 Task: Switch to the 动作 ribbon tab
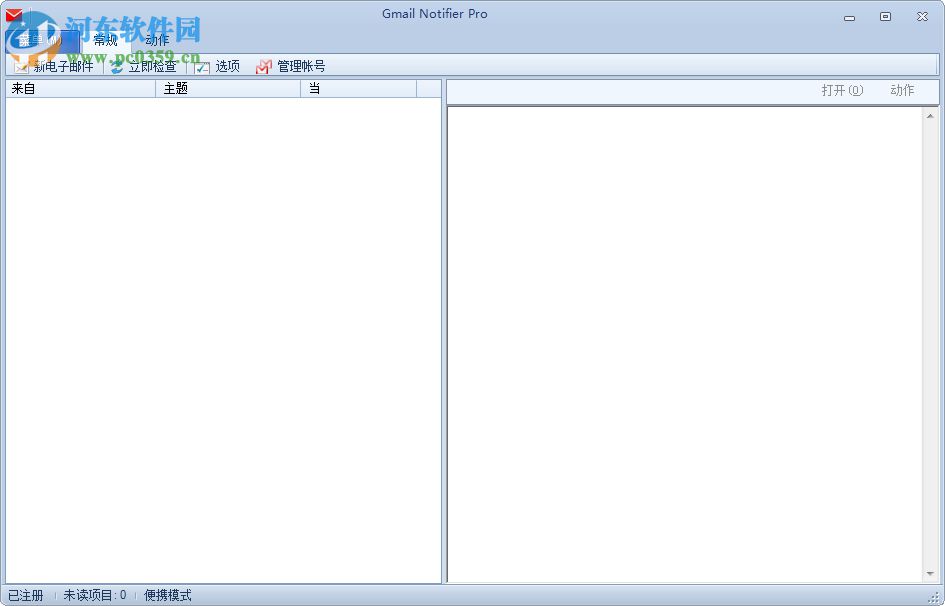pos(157,40)
